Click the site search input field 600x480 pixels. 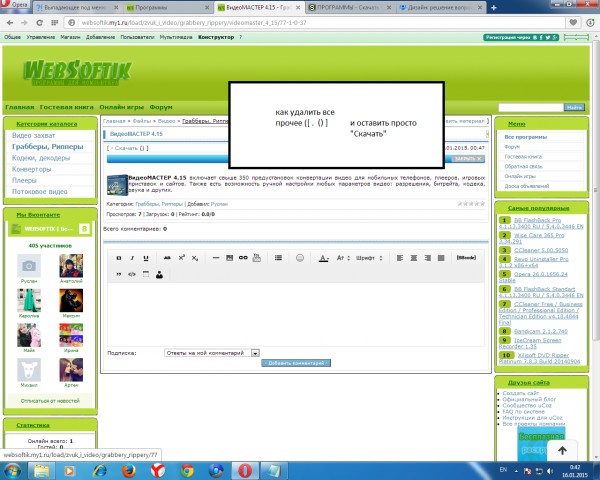pos(531,108)
